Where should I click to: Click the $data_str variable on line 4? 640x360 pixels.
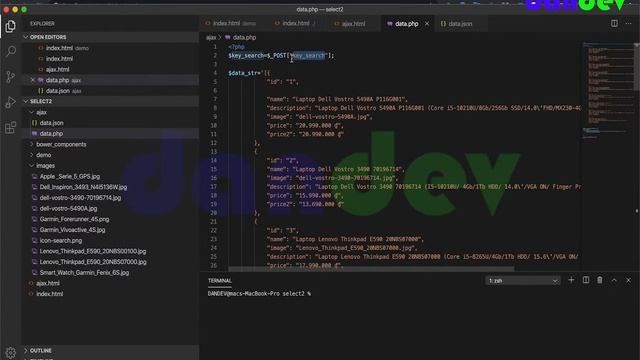tap(244, 73)
